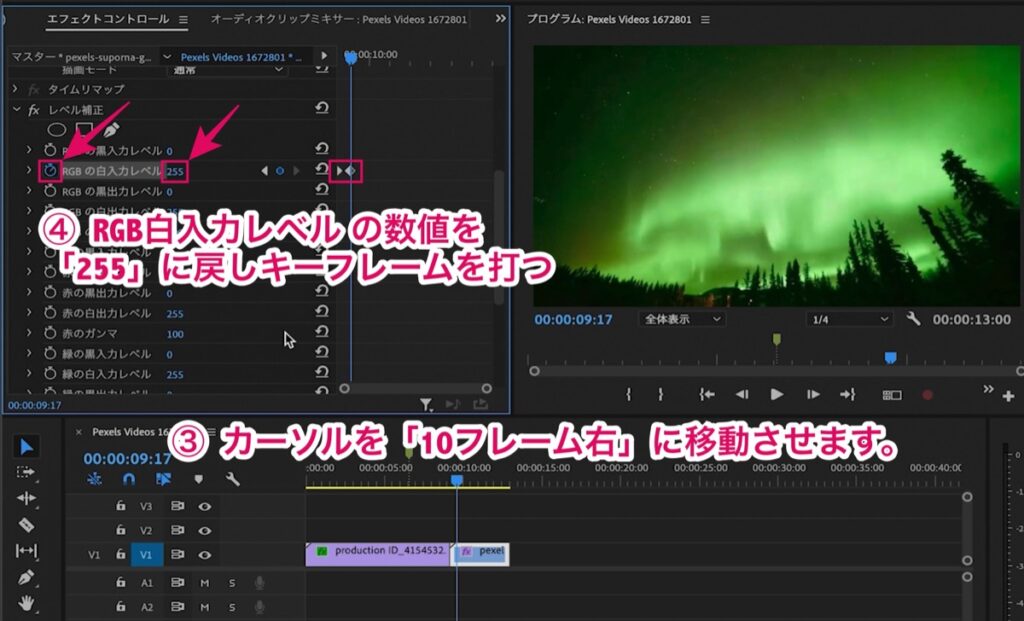Select the Selection tool arrow

pyautogui.click(x=27, y=447)
